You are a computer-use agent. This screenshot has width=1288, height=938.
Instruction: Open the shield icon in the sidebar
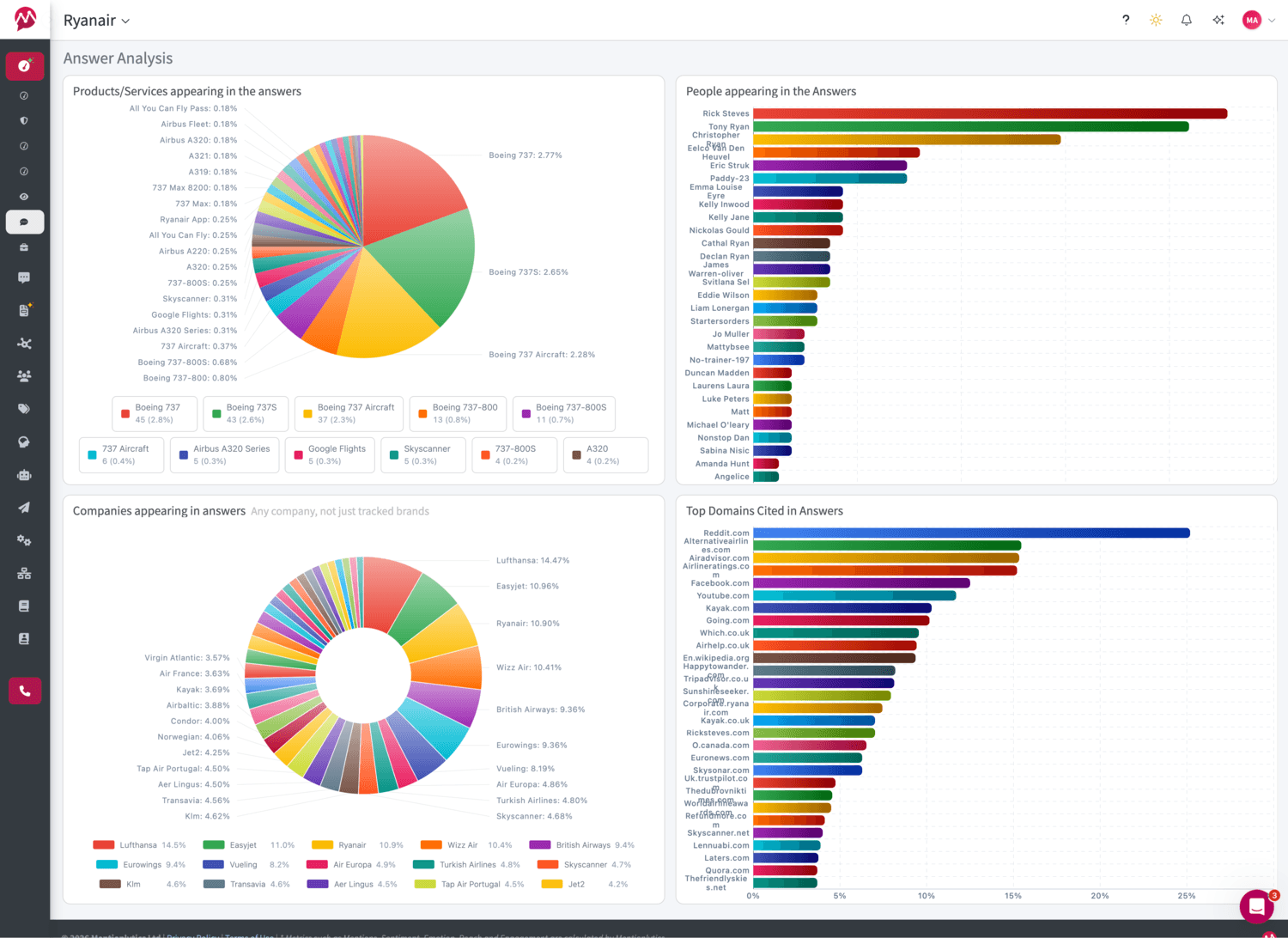[x=24, y=121]
